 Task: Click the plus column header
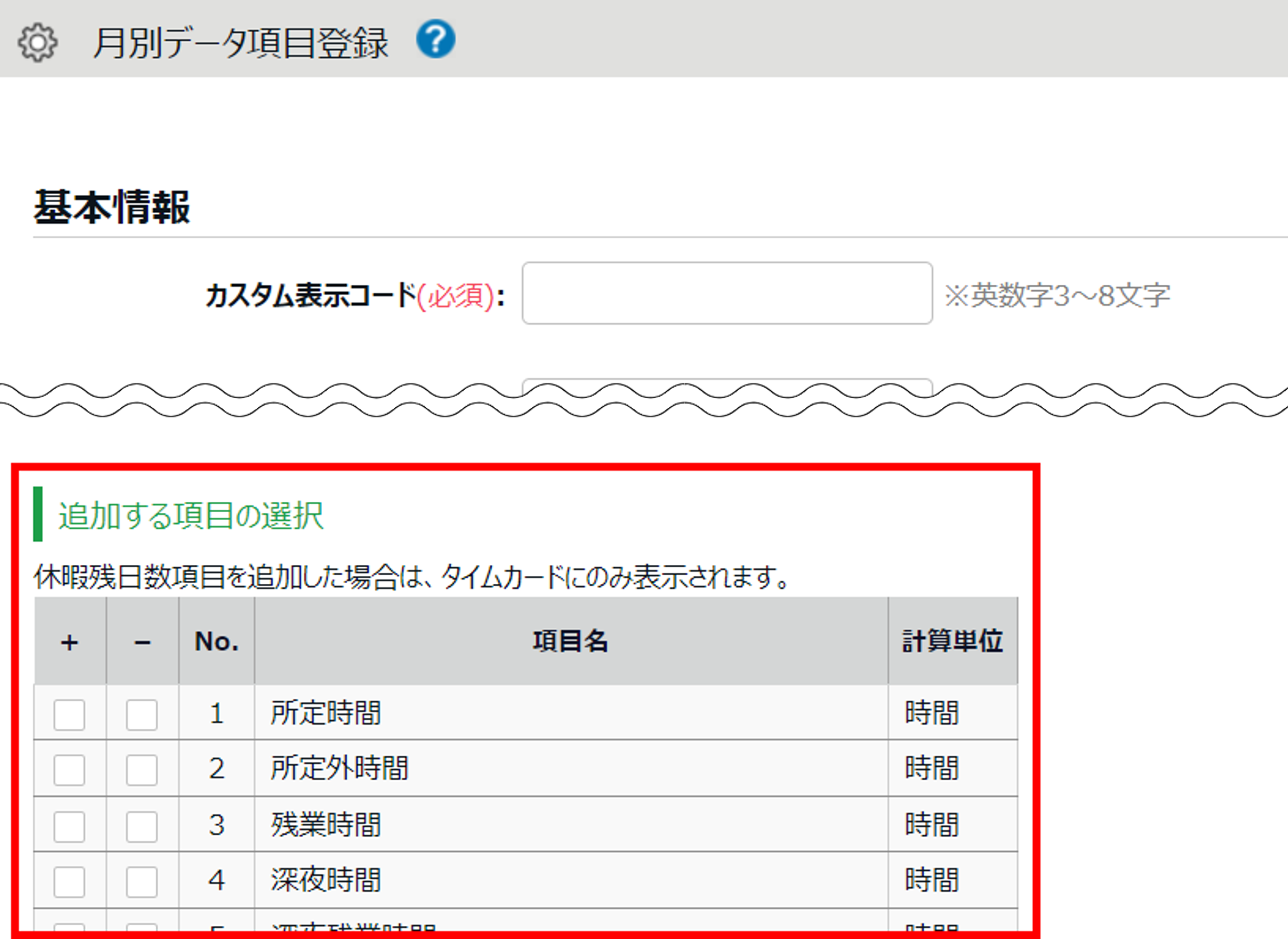[x=69, y=642]
